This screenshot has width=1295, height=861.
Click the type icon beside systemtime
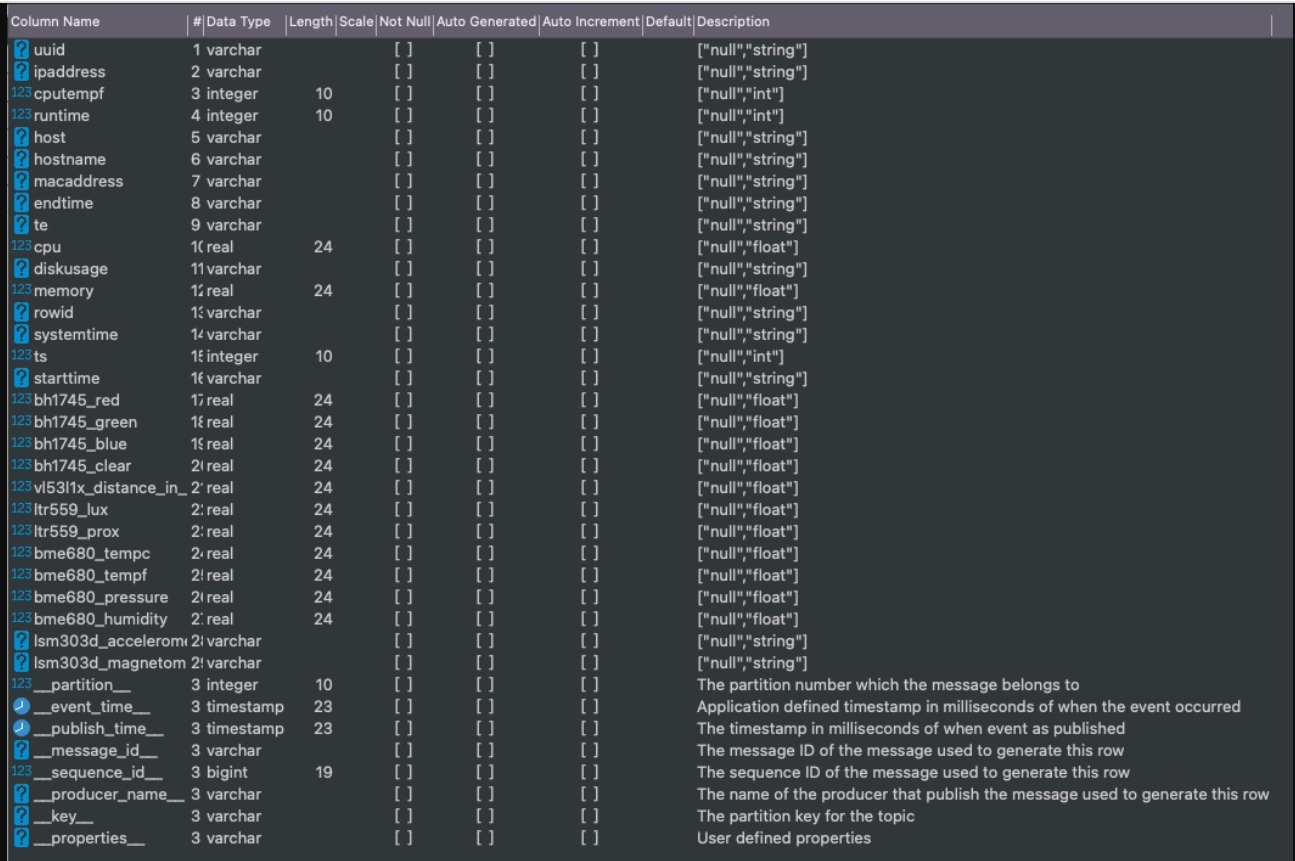point(22,335)
